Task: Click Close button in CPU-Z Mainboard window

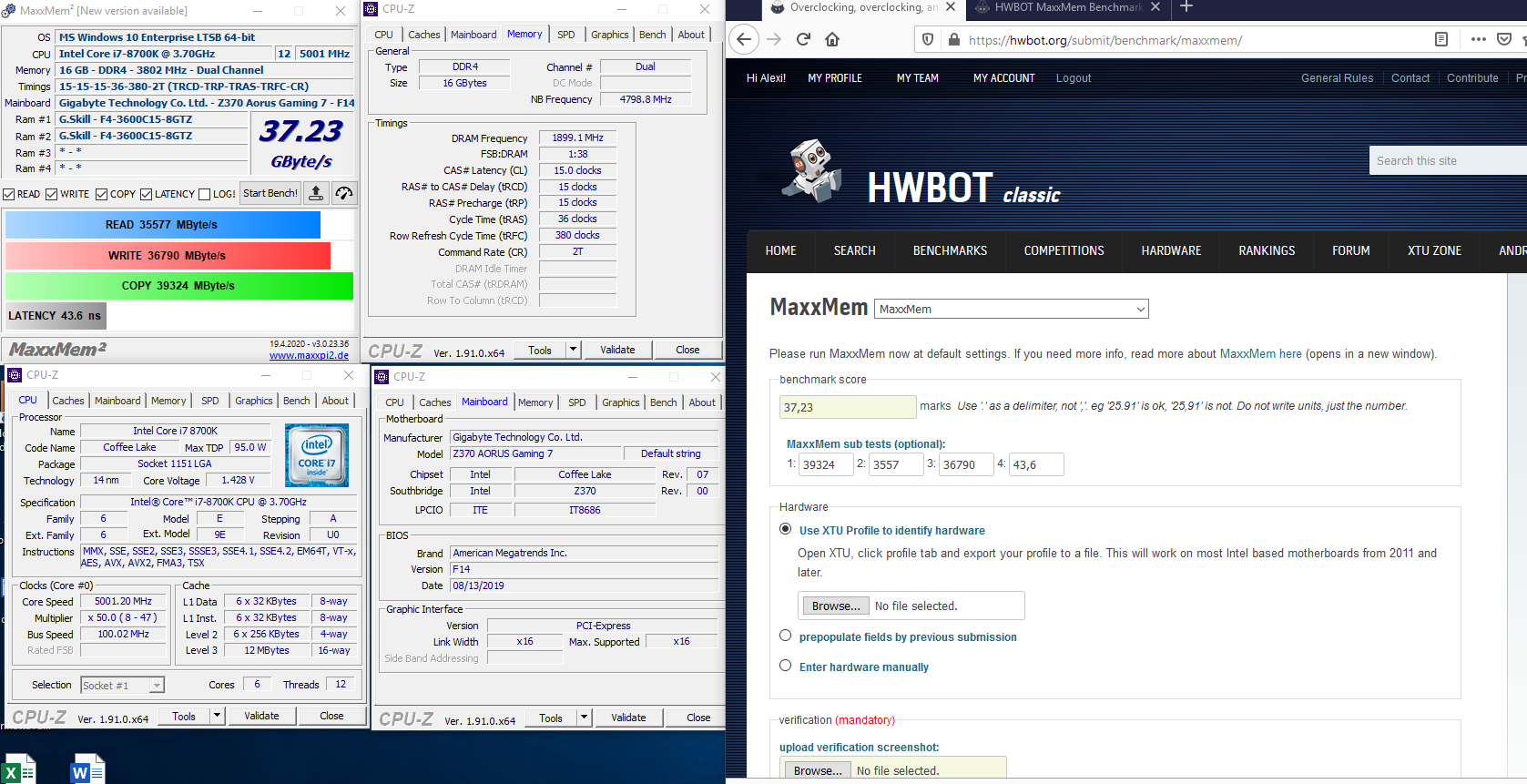Action: 698,718
